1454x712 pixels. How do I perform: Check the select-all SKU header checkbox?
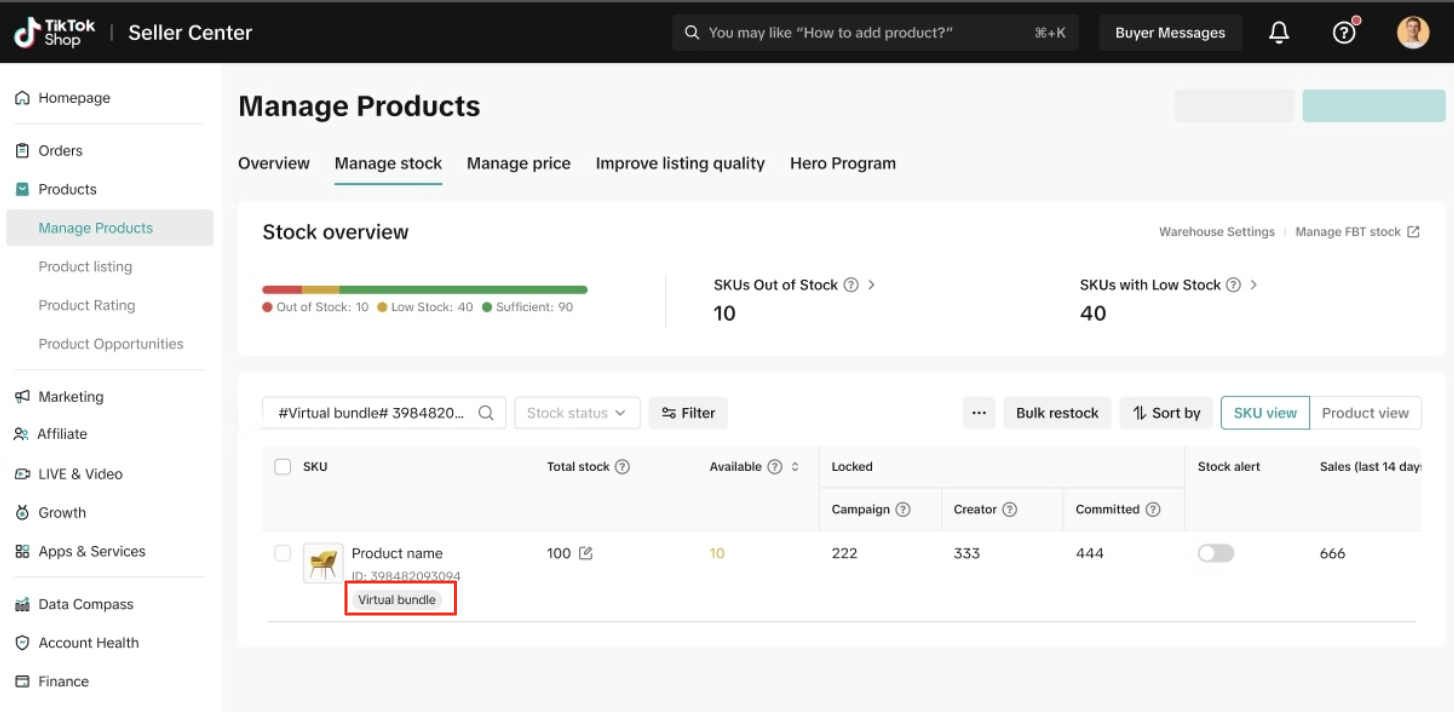tap(283, 467)
